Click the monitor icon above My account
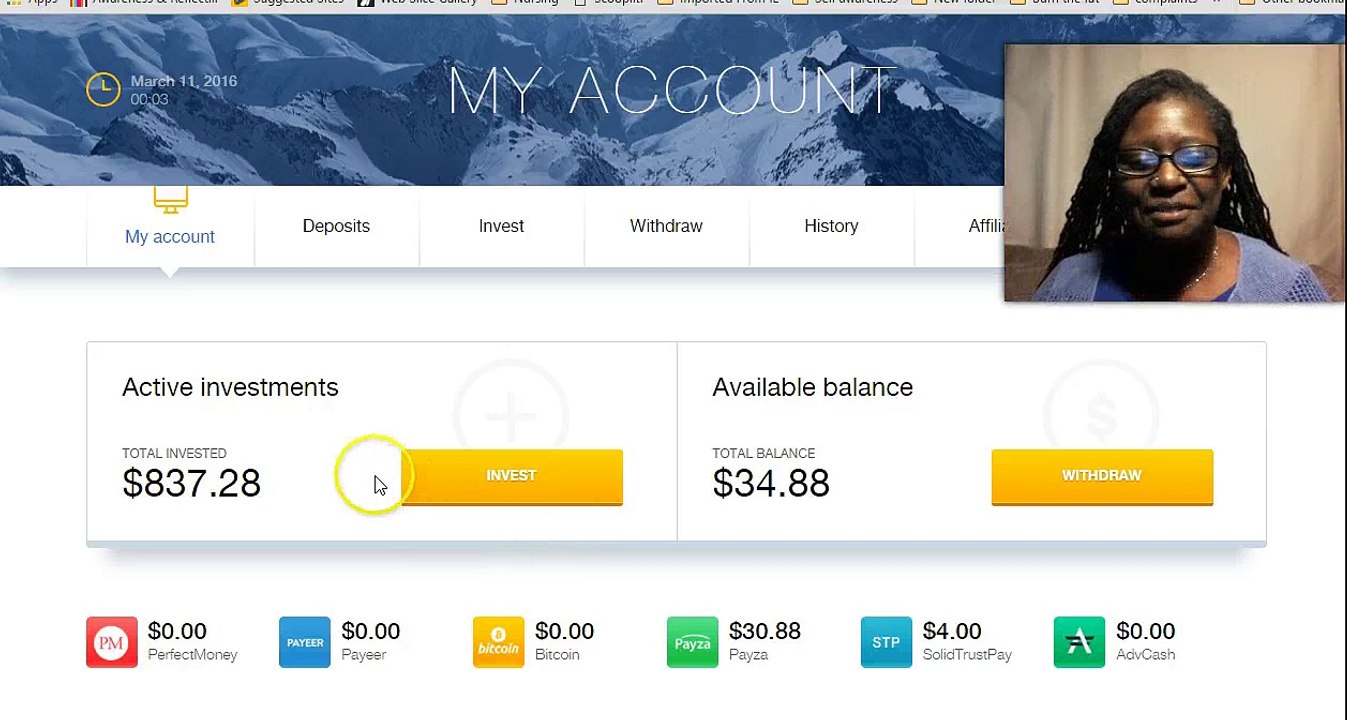 click(x=170, y=200)
